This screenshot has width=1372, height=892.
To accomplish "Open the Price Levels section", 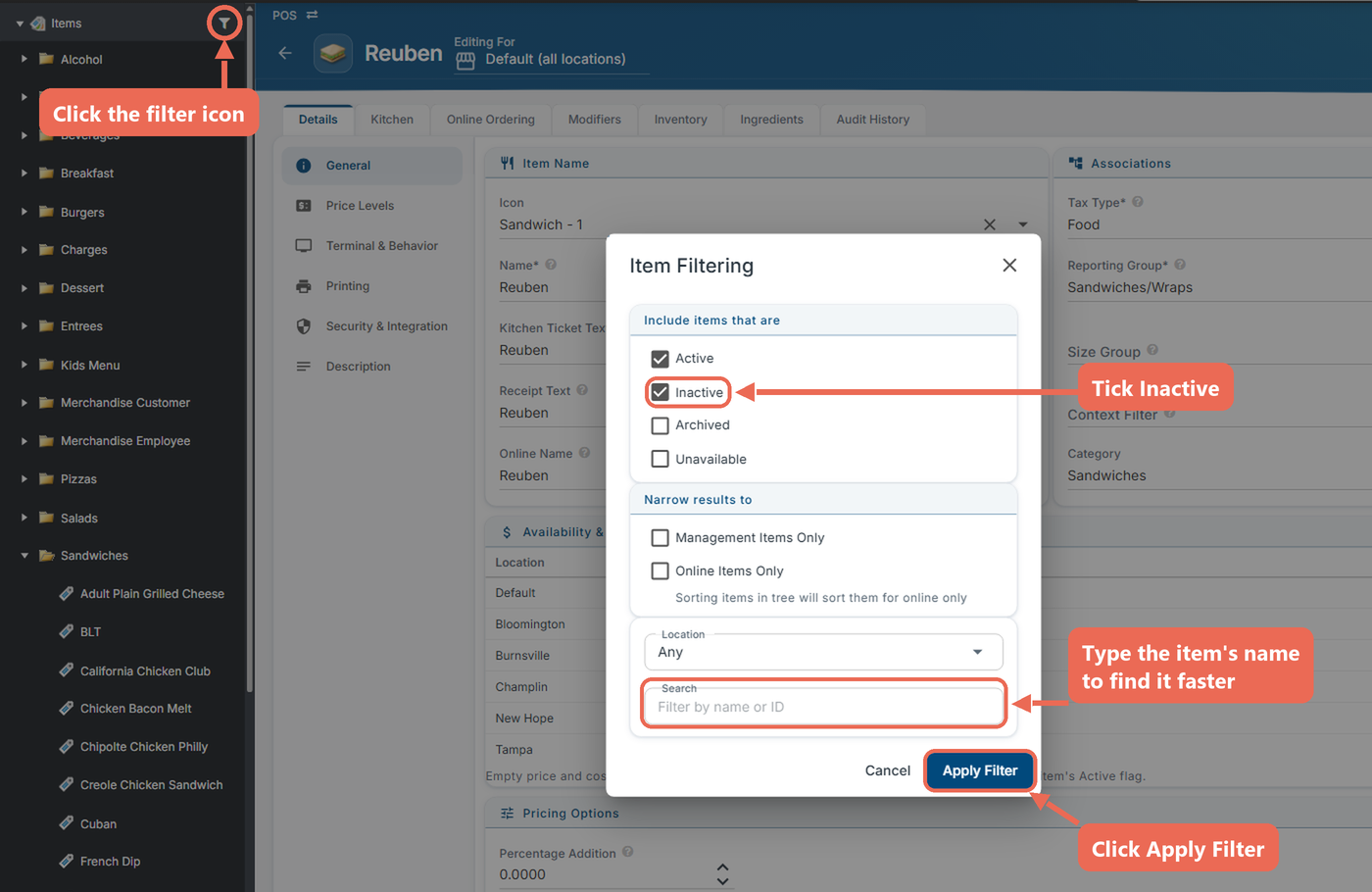I will (372, 206).
